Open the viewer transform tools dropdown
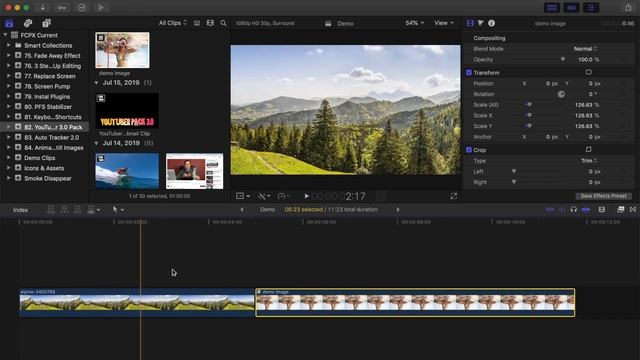Image resolution: width=640 pixels, height=360 pixels. [243, 196]
